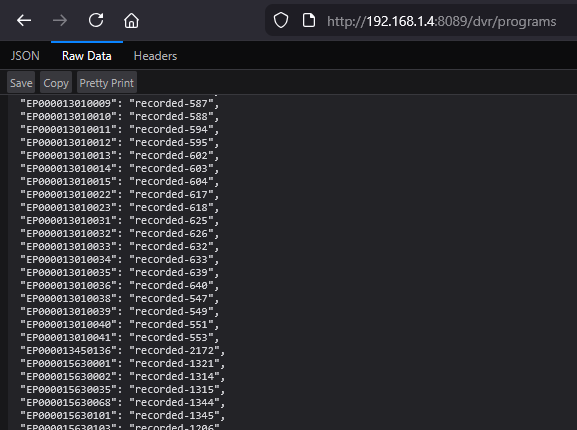This screenshot has width=577, height=430.
Task: Save the raw JSON data
Action: 21,83
